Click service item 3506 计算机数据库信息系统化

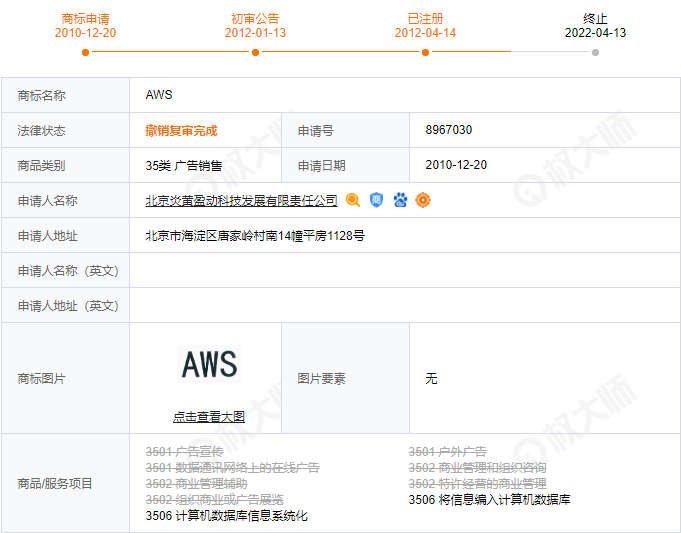pos(227,516)
